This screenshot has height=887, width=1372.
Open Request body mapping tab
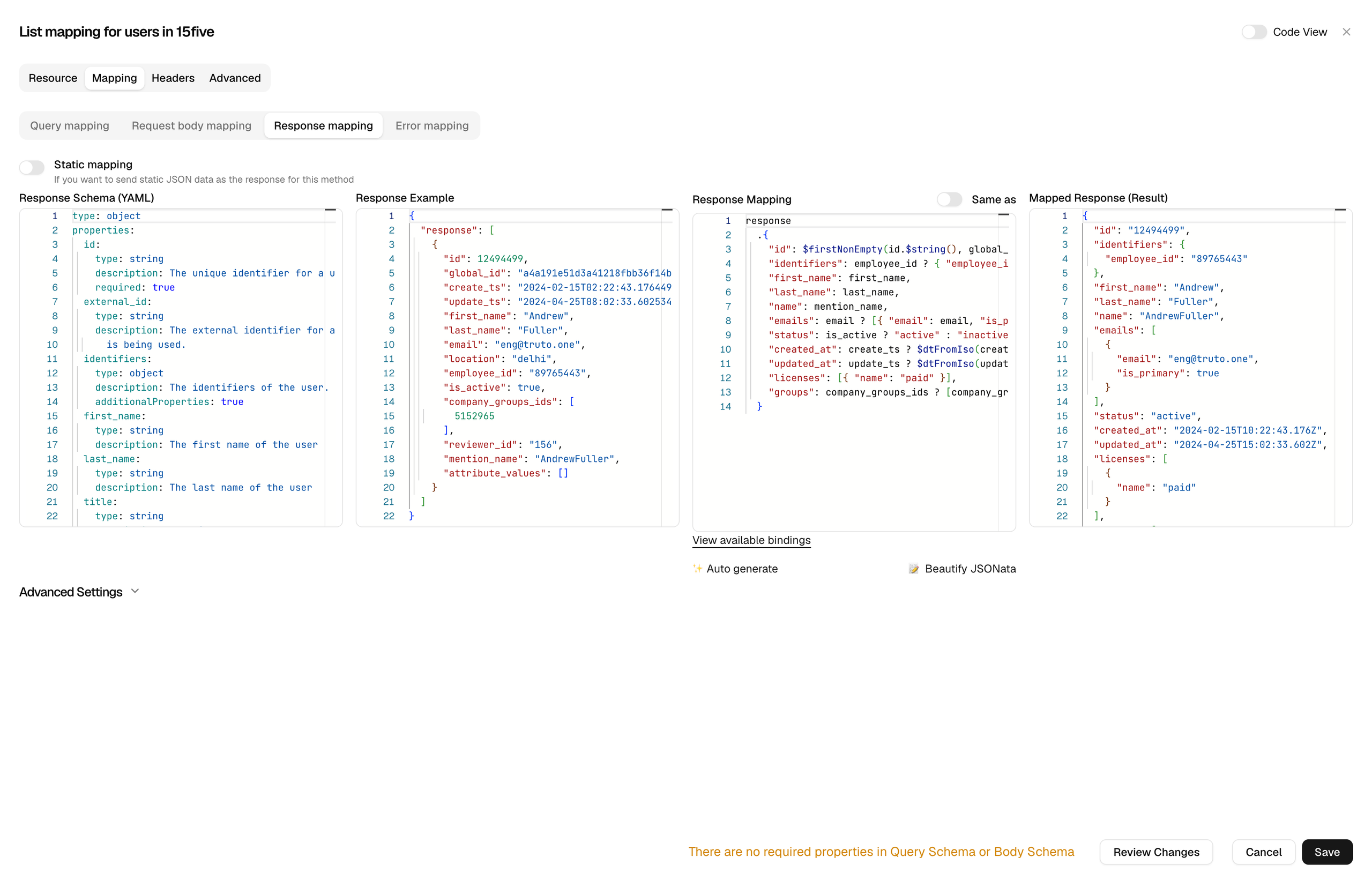click(x=191, y=125)
